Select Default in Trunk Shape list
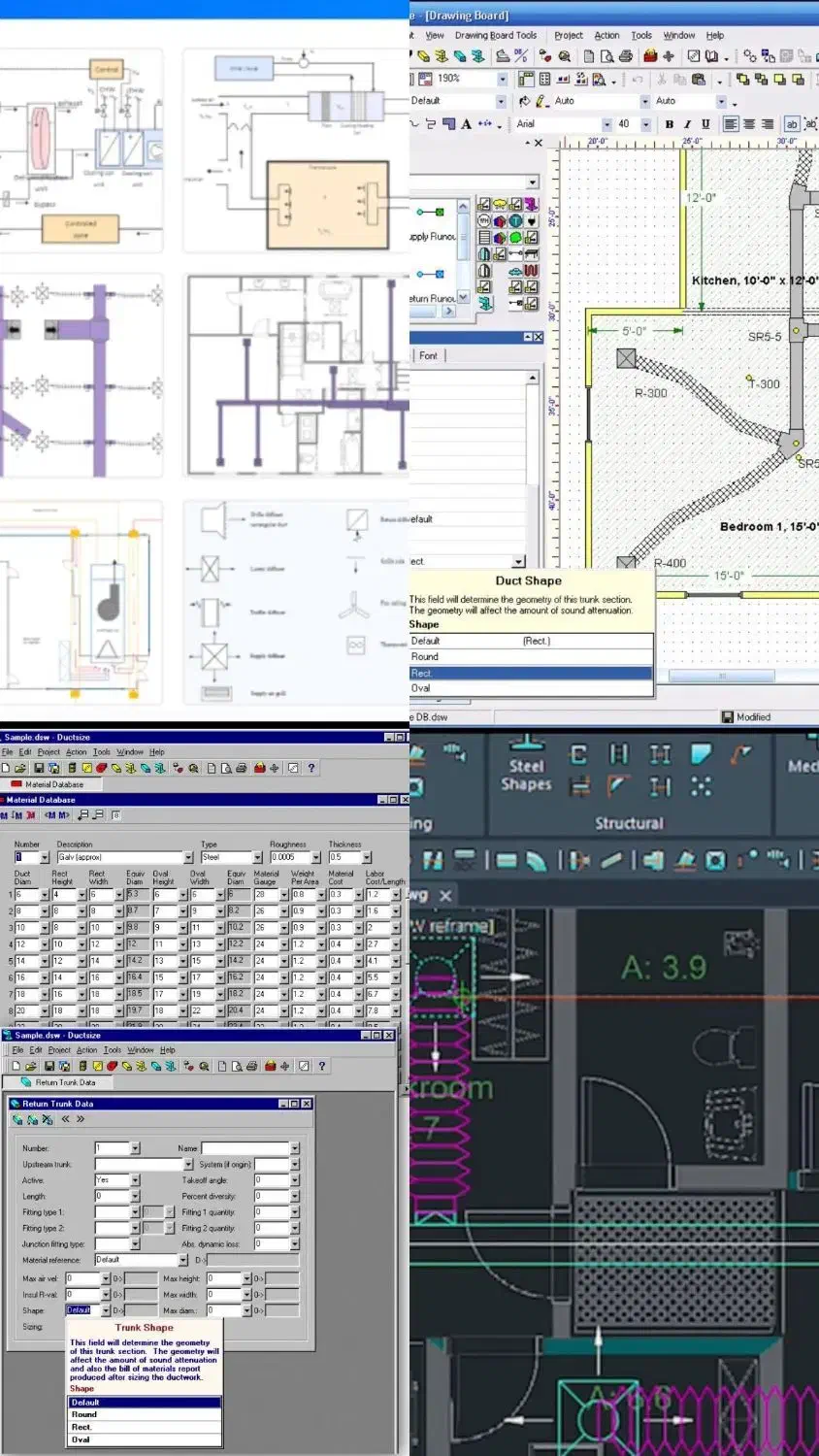819x1456 pixels. pyautogui.click(x=146, y=1402)
